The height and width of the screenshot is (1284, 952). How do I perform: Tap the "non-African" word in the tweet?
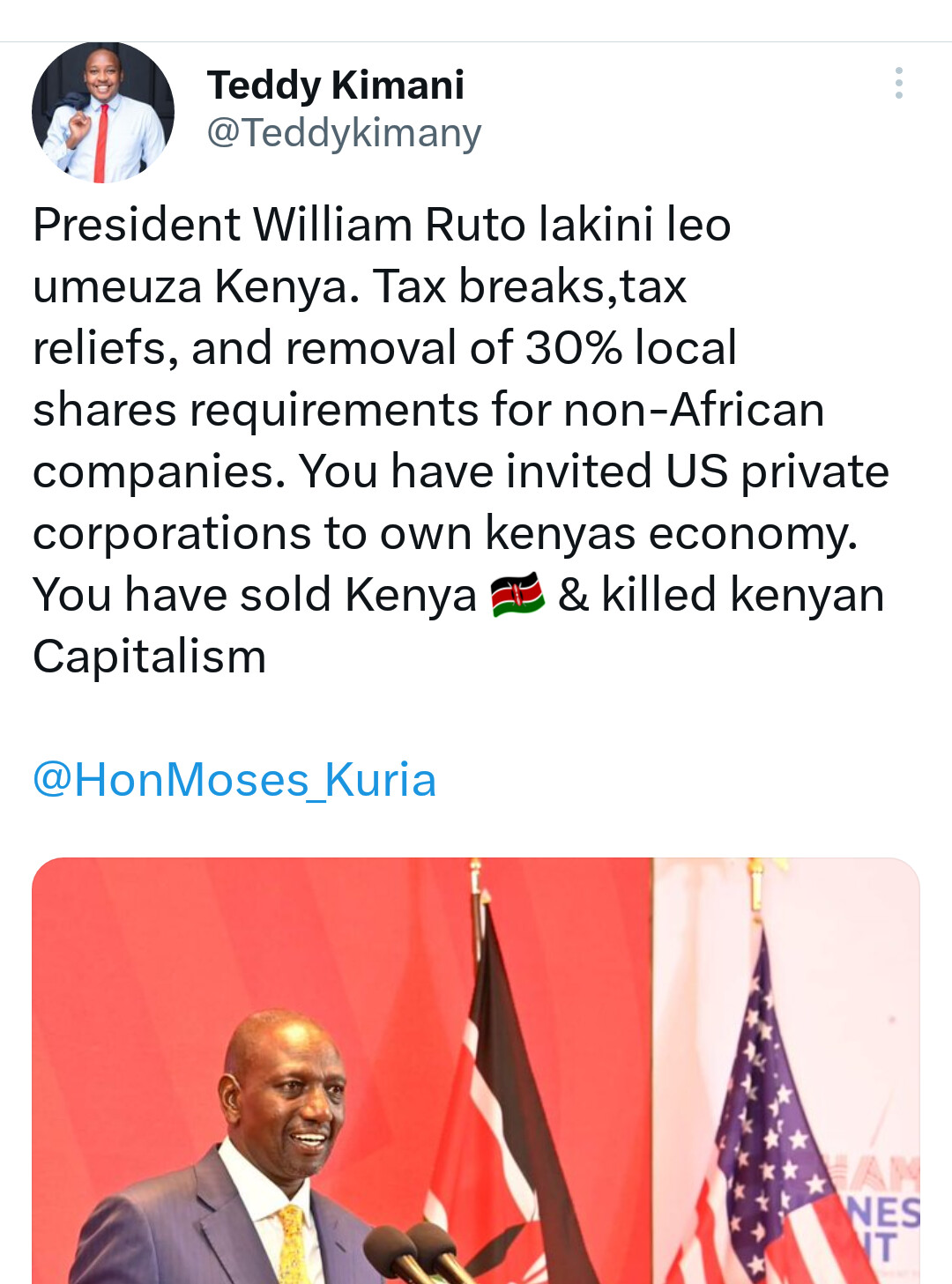click(x=693, y=410)
